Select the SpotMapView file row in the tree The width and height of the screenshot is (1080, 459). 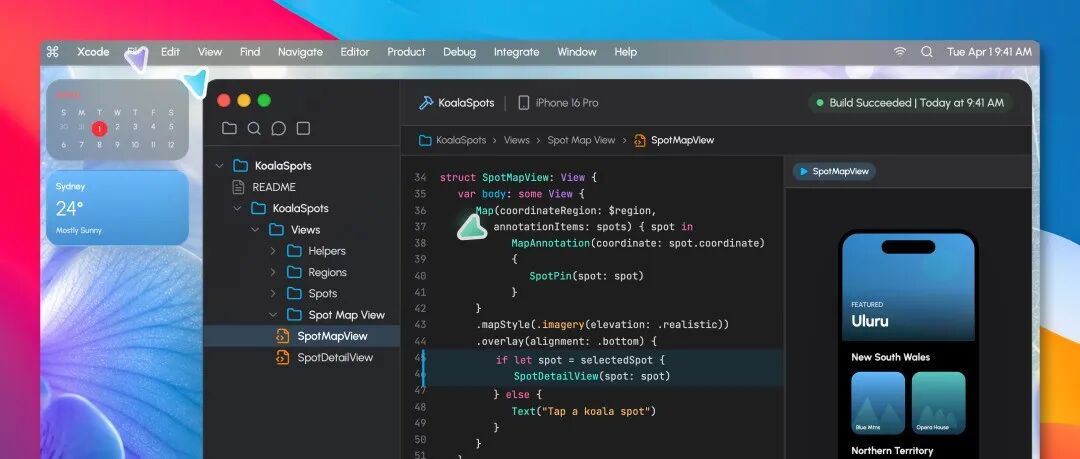pos(302,336)
